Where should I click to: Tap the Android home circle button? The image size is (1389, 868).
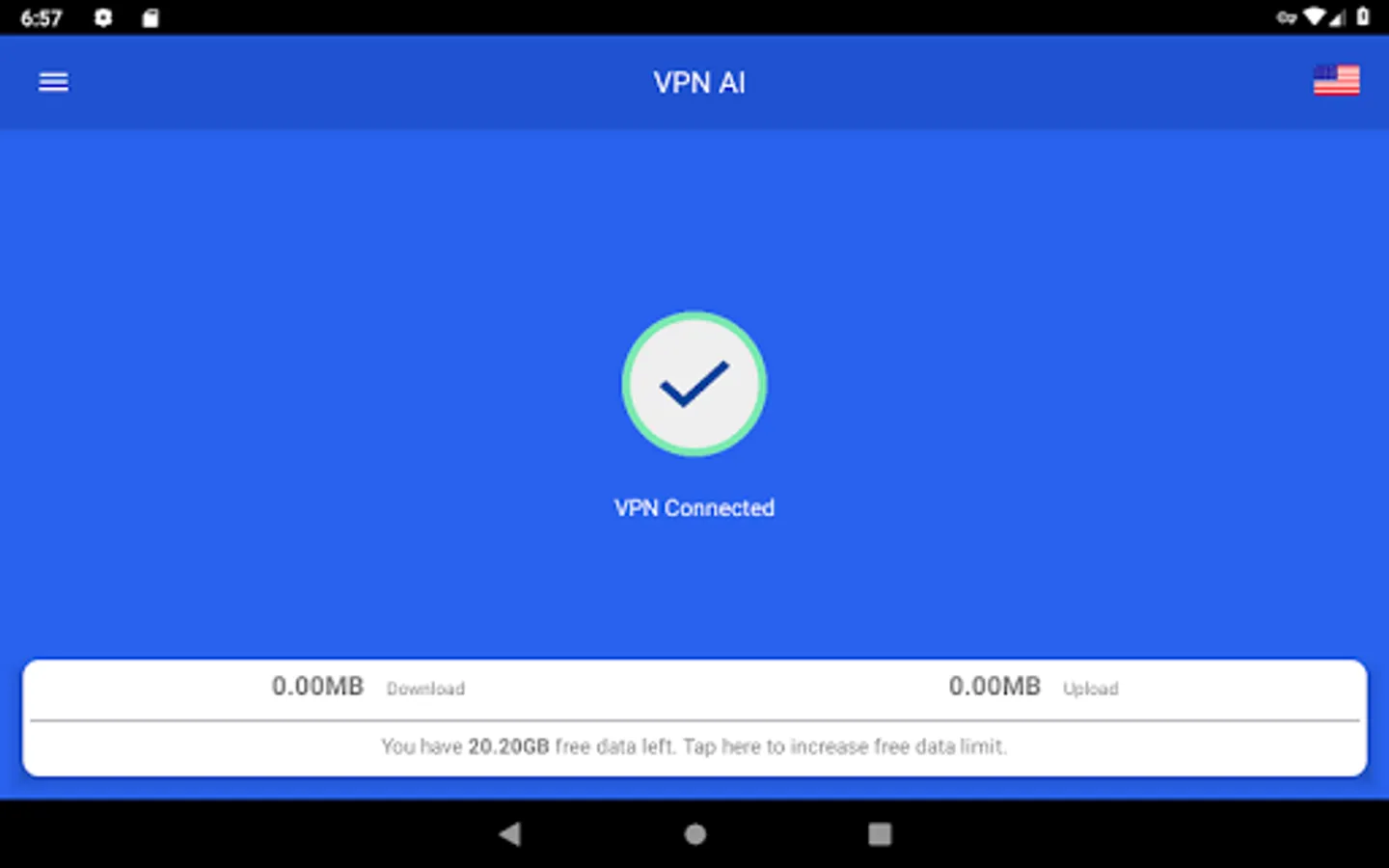695,834
